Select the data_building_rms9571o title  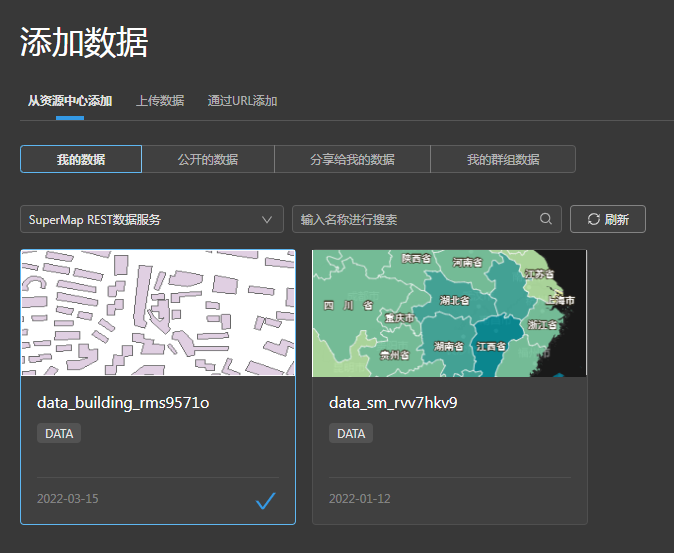[x=123, y=403]
